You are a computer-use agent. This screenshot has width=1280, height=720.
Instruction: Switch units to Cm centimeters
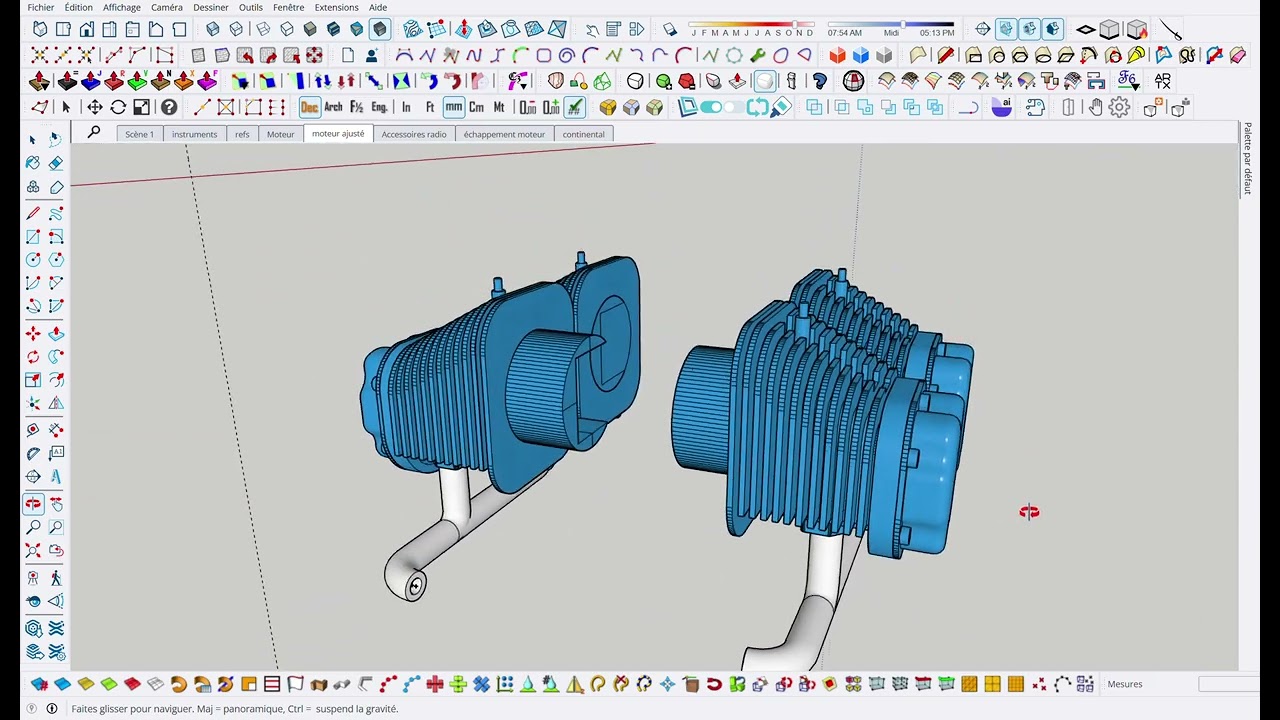point(476,107)
